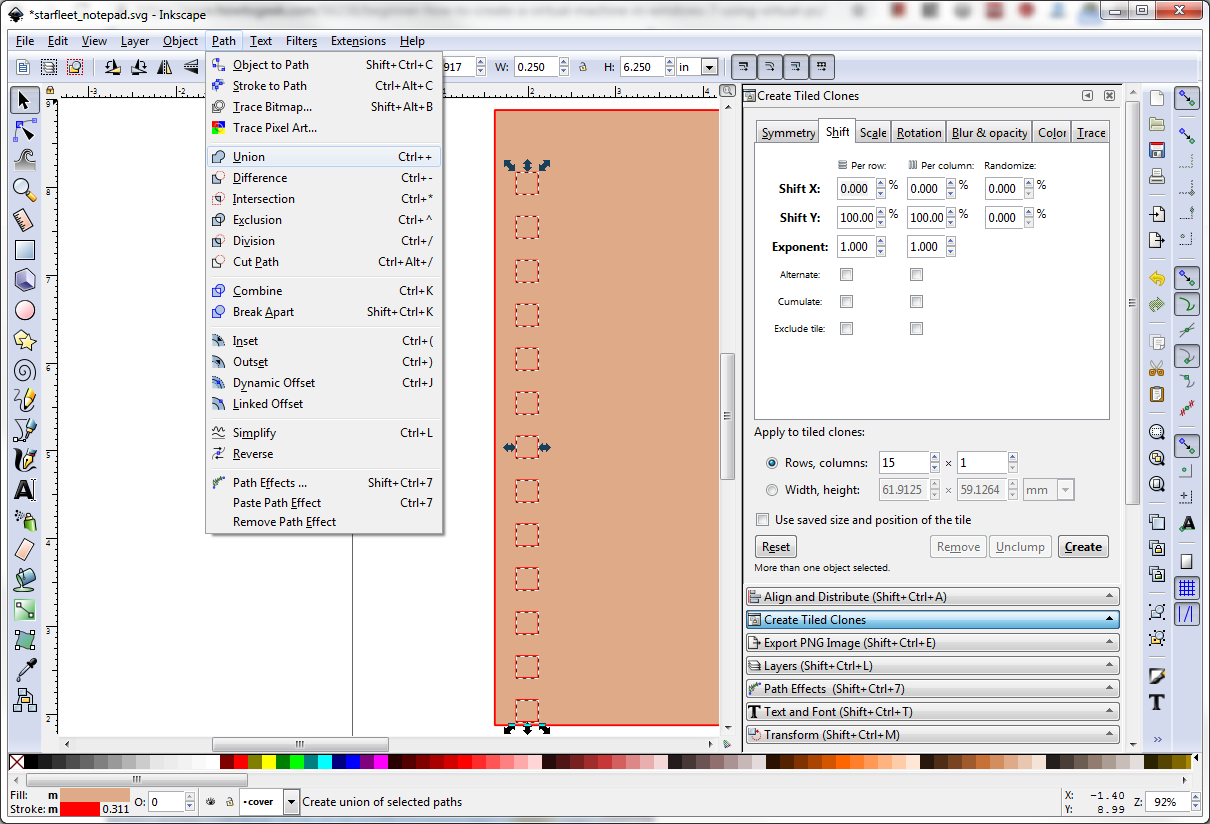1210x824 pixels.
Task: Select the Star and polygon tool
Action: [25, 340]
